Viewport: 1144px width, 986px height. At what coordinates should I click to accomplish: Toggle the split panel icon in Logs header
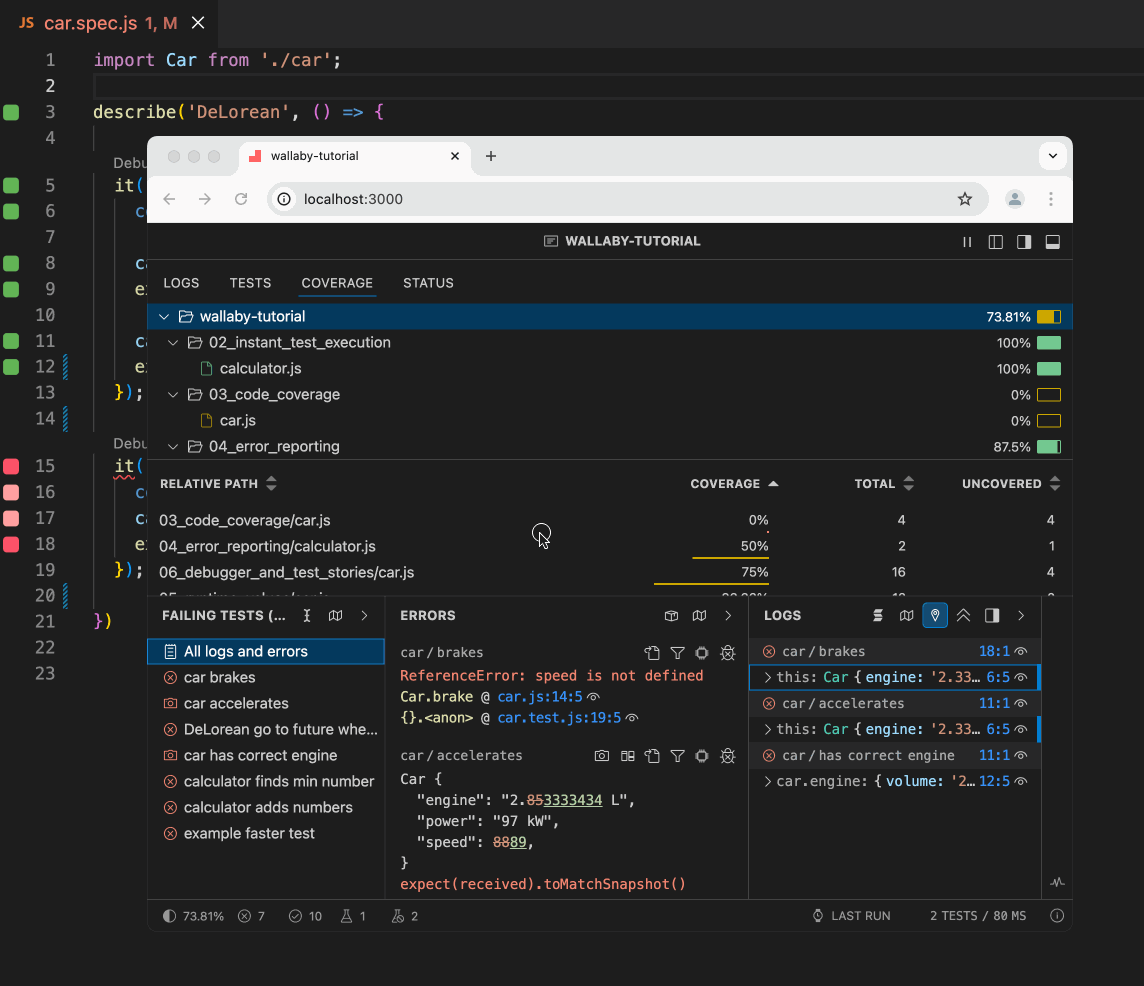(992, 615)
